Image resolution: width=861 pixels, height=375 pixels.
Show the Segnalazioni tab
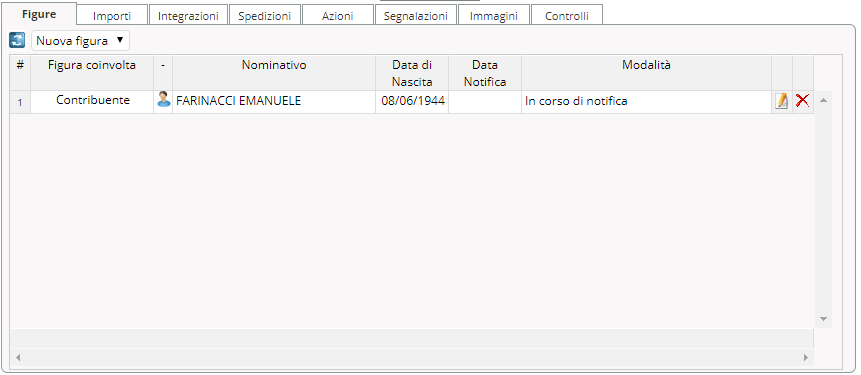tap(416, 16)
